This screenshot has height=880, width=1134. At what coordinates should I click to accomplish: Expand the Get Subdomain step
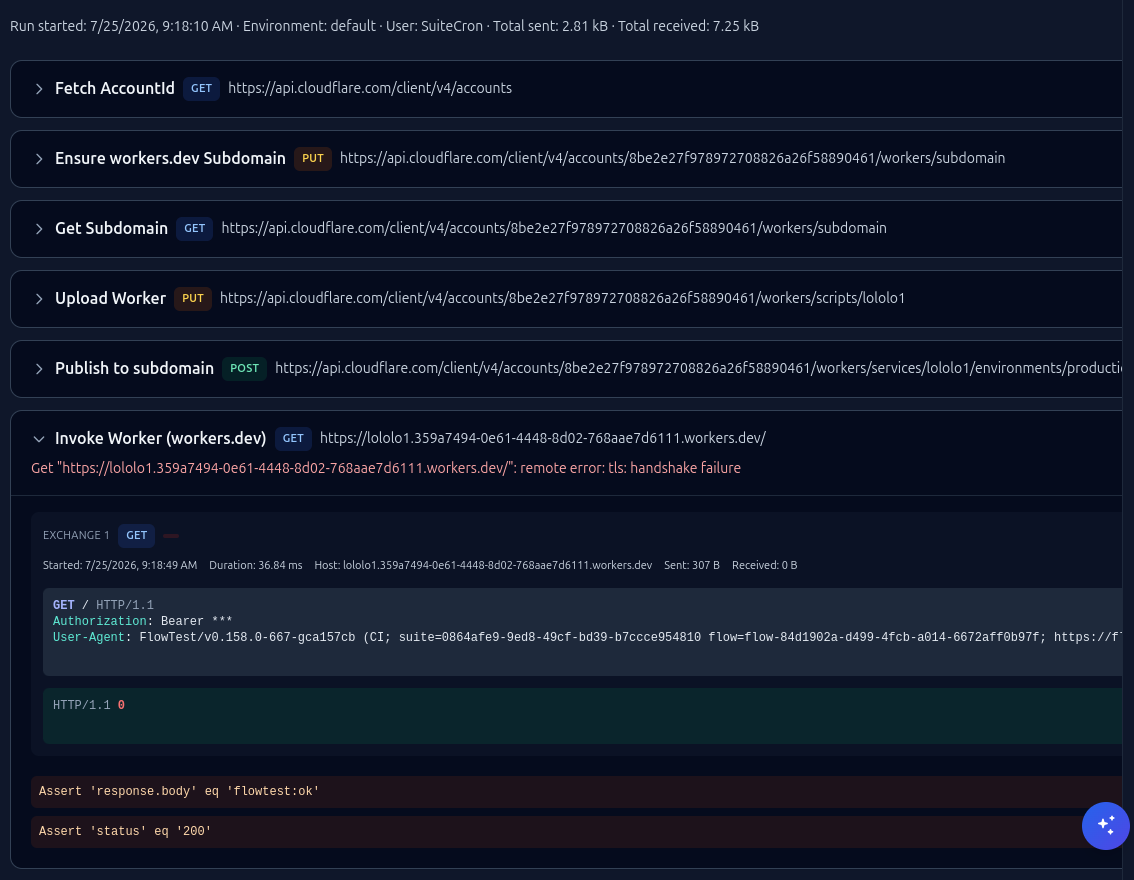click(x=39, y=229)
